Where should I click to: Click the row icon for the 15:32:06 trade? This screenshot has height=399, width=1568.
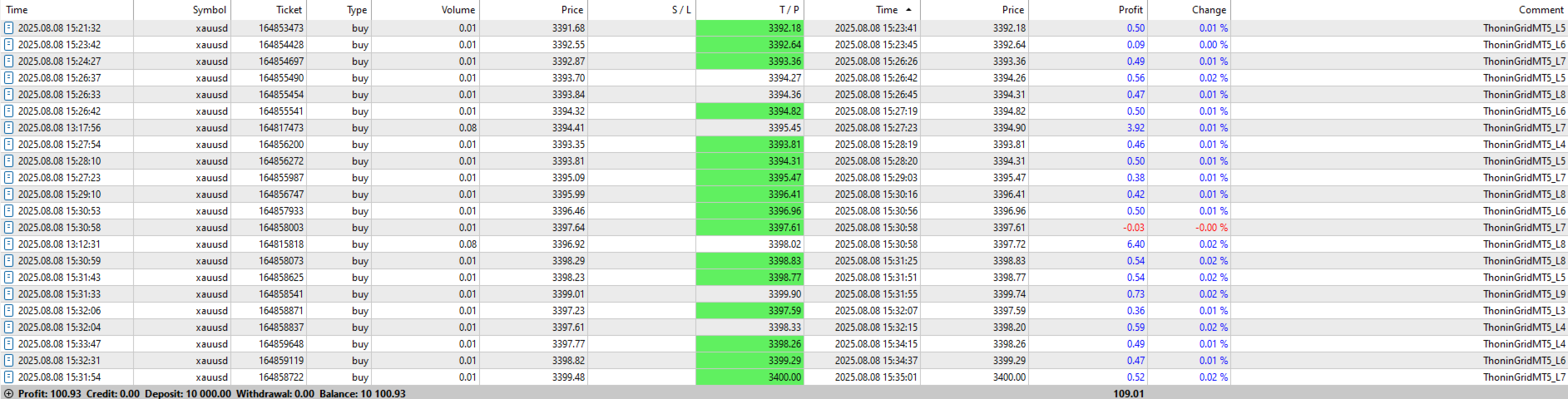pos(9,311)
